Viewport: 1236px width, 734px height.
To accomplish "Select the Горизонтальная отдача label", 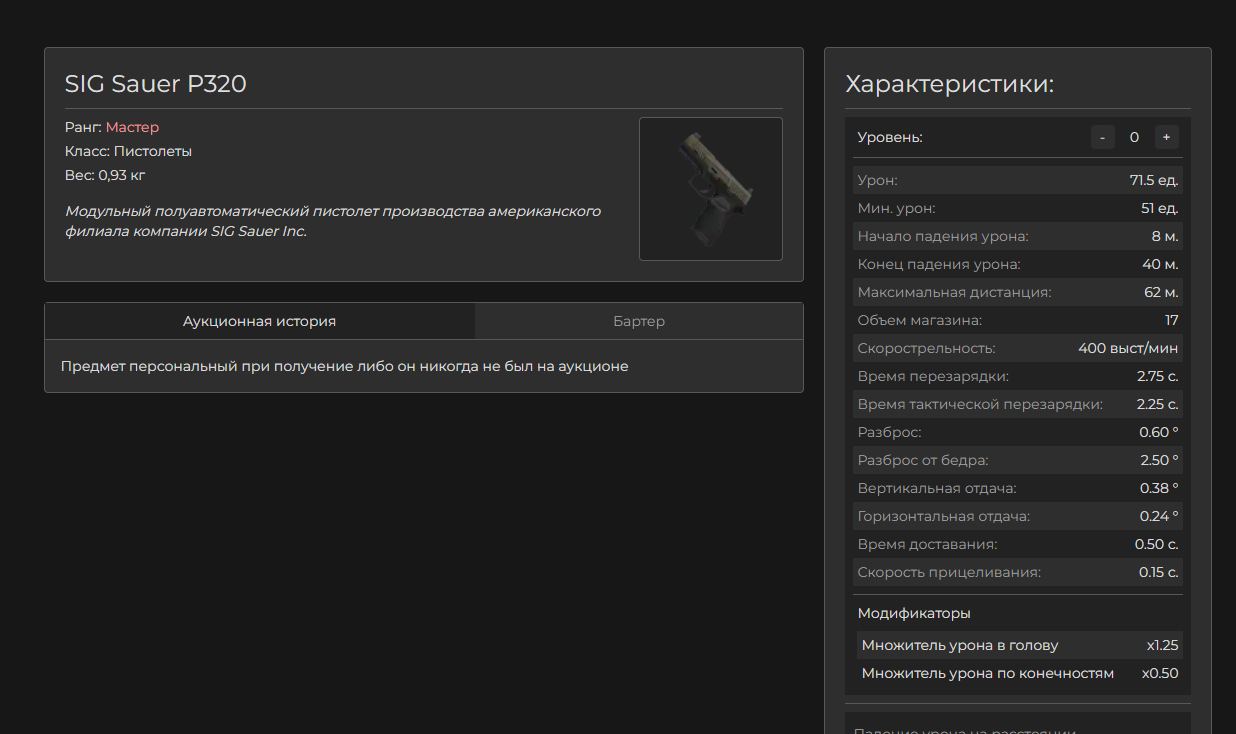I will 944,516.
